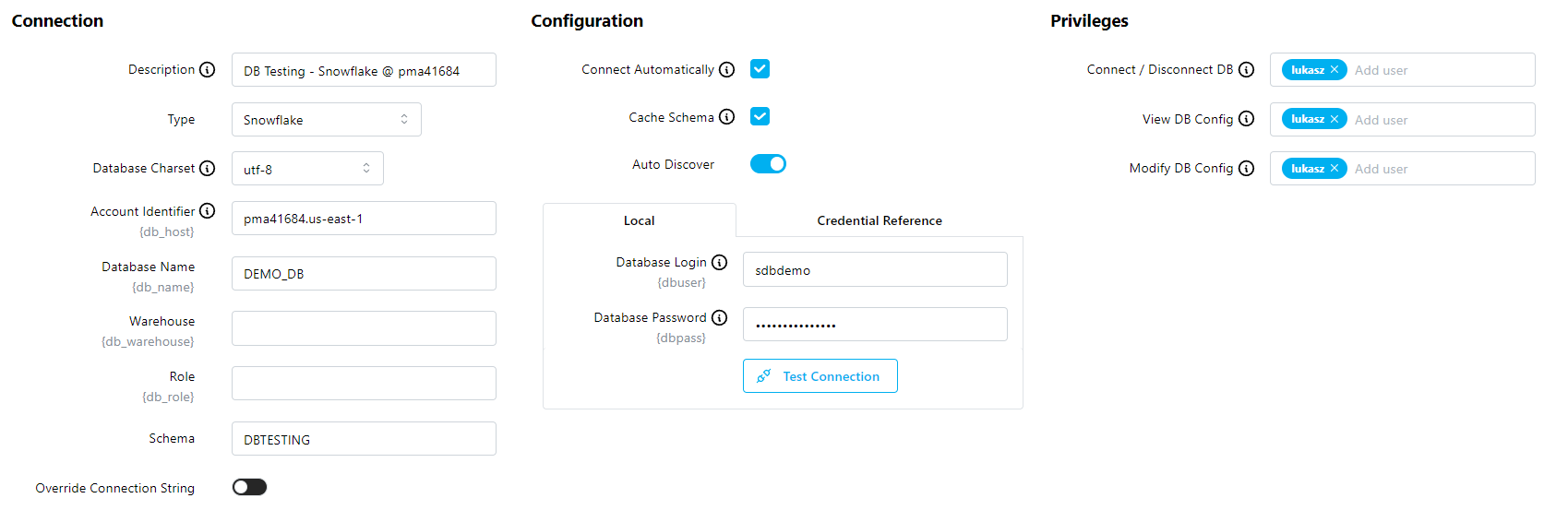Click the Database Login info icon
The height and width of the screenshot is (522, 1568).
(x=720, y=262)
